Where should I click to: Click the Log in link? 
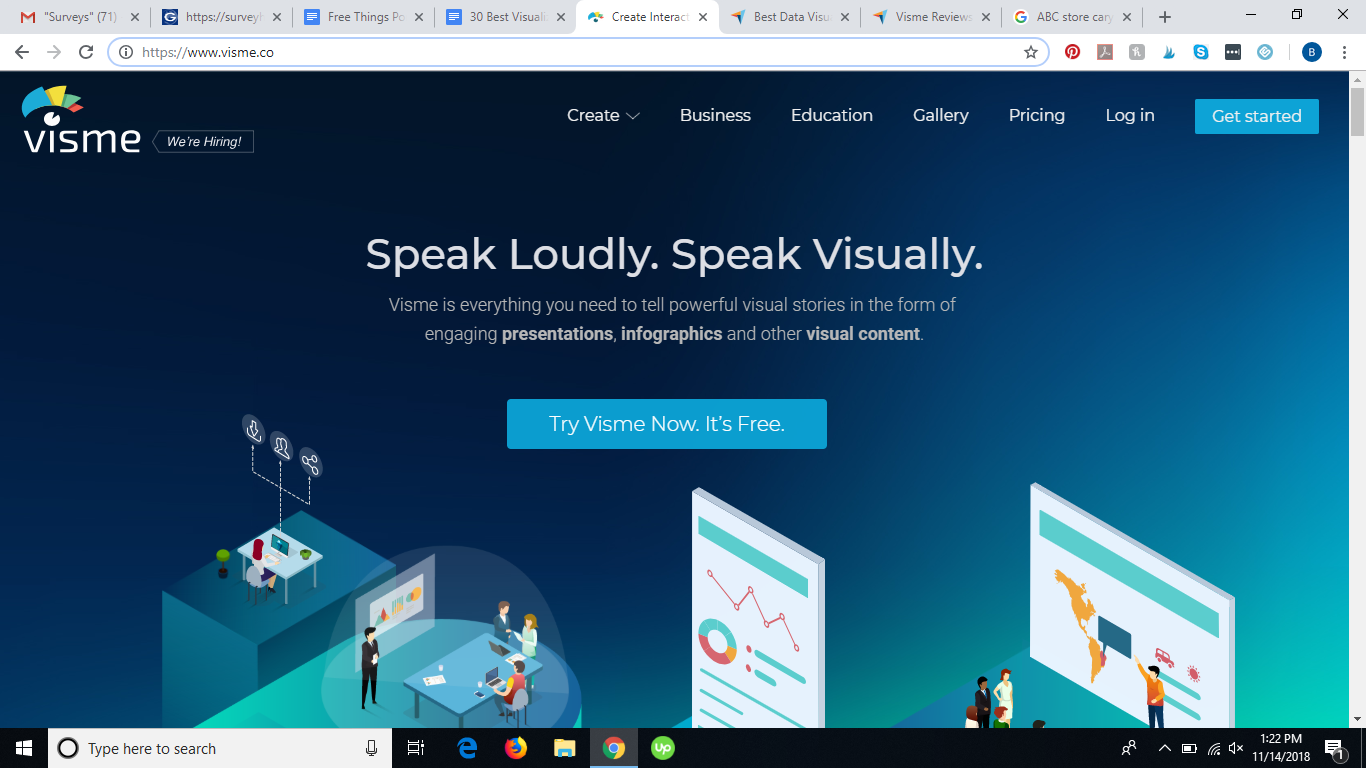coord(1130,116)
